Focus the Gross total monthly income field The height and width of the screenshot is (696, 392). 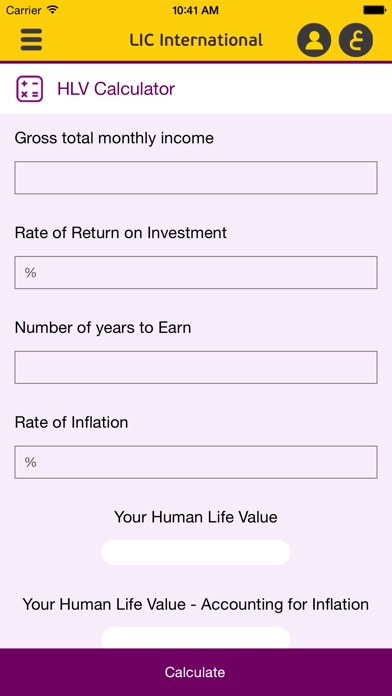tap(196, 178)
